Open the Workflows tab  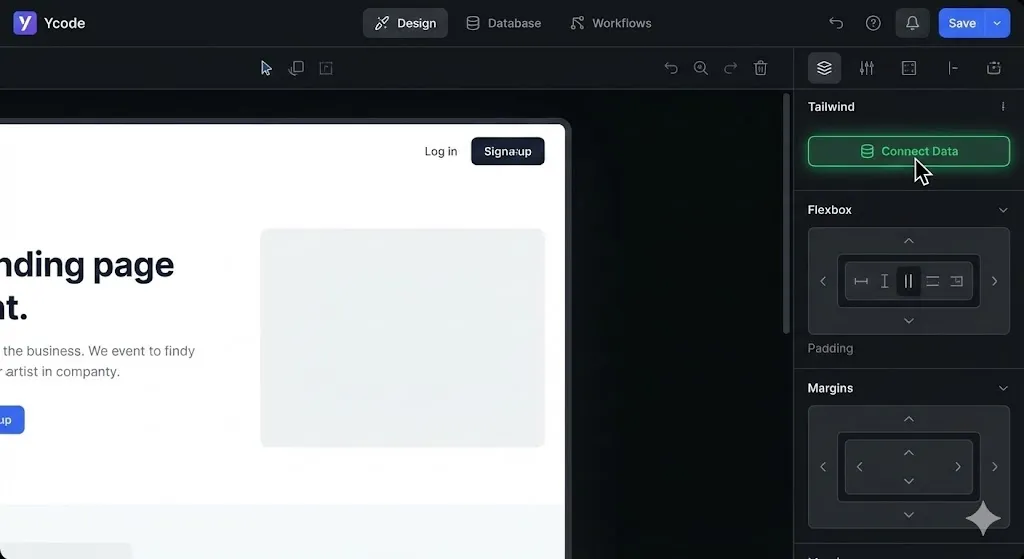(x=611, y=23)
